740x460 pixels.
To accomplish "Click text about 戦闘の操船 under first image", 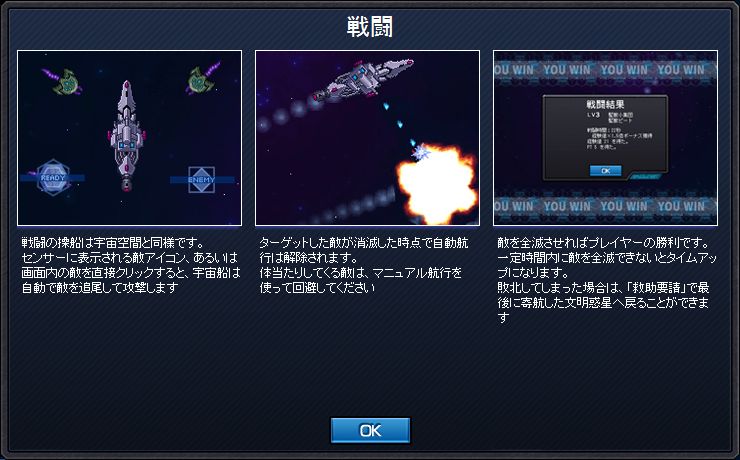I will coord(131,265).
